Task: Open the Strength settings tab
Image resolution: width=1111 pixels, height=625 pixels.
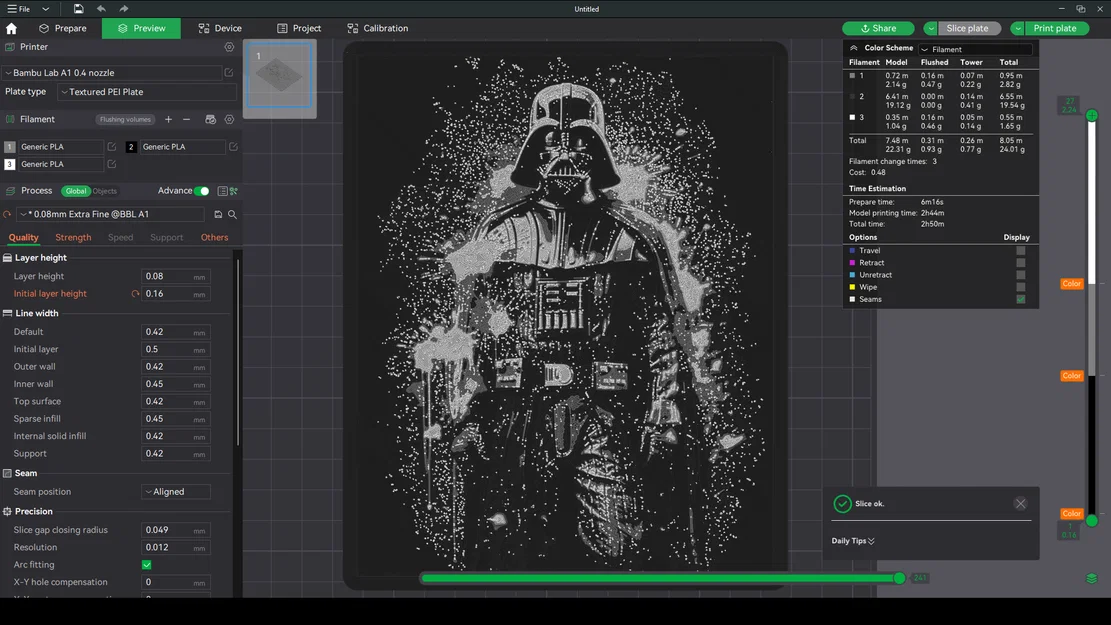Action: tap(72, 237)
